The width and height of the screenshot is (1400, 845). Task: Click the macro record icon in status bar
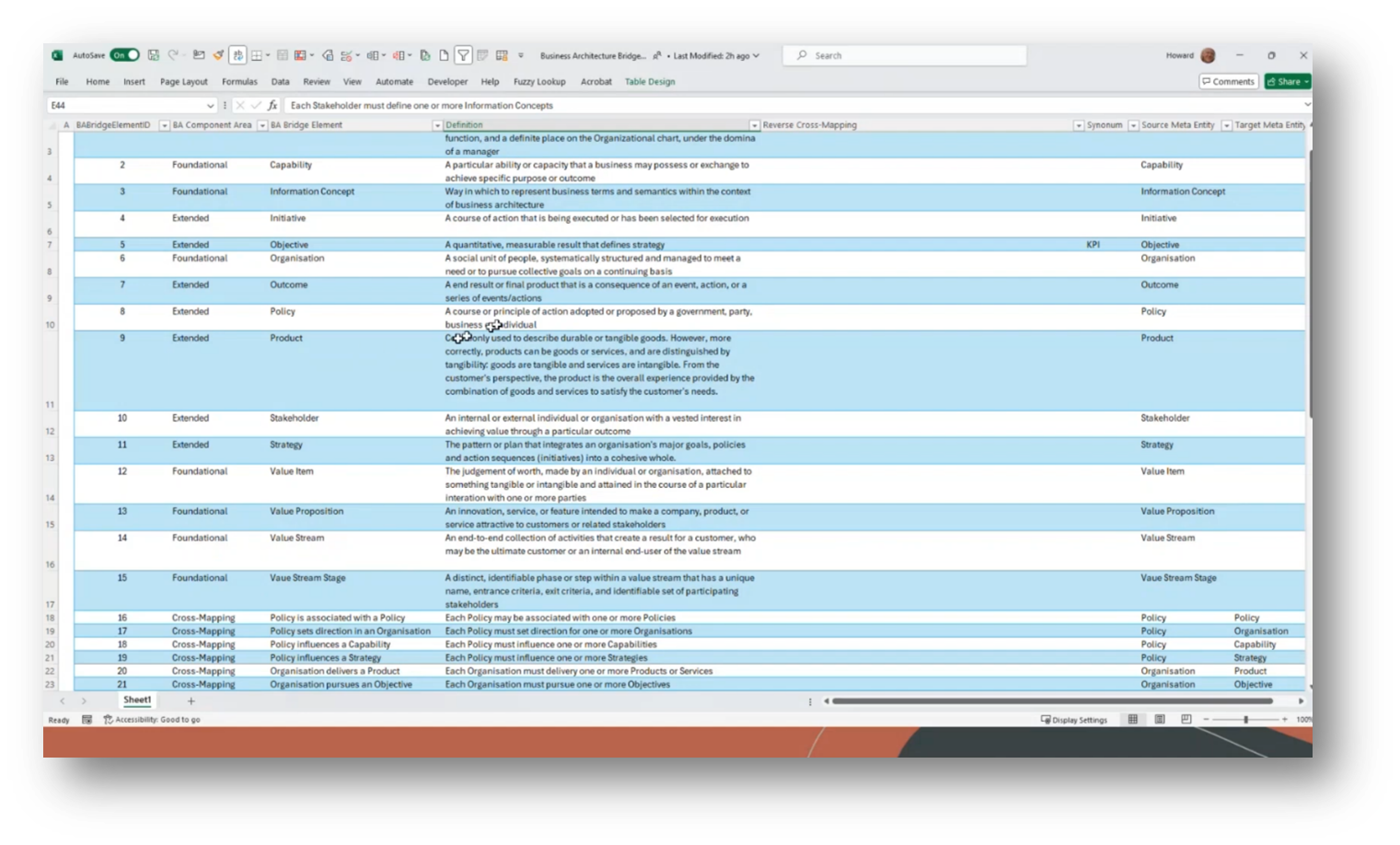click(87, 720)
